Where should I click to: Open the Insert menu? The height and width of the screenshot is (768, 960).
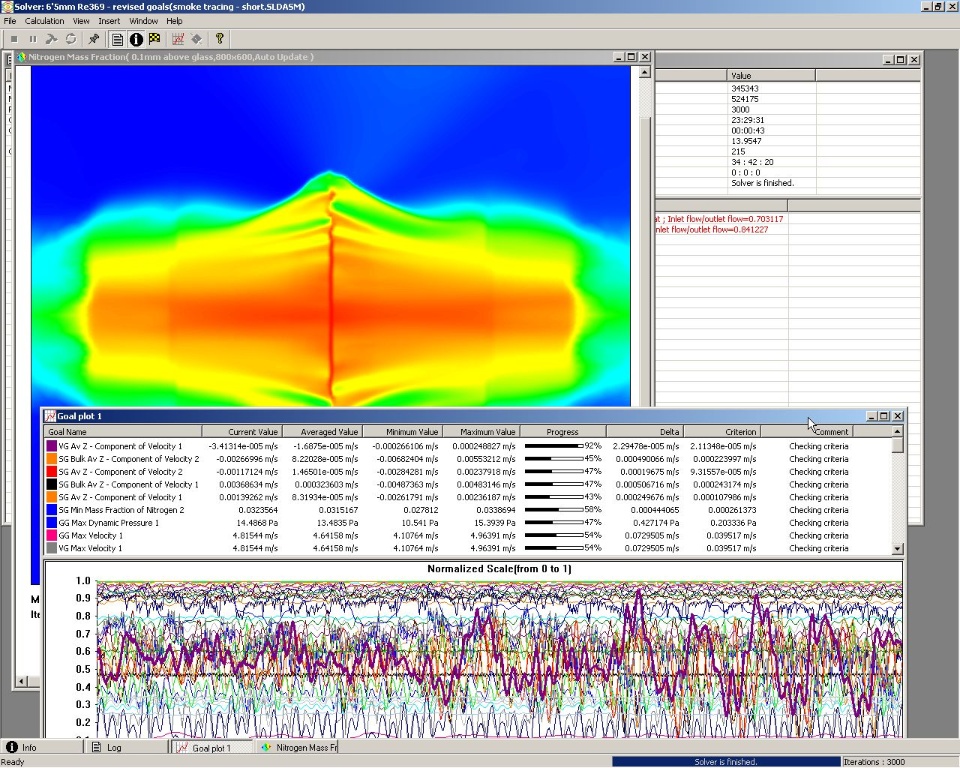point(109,21)
